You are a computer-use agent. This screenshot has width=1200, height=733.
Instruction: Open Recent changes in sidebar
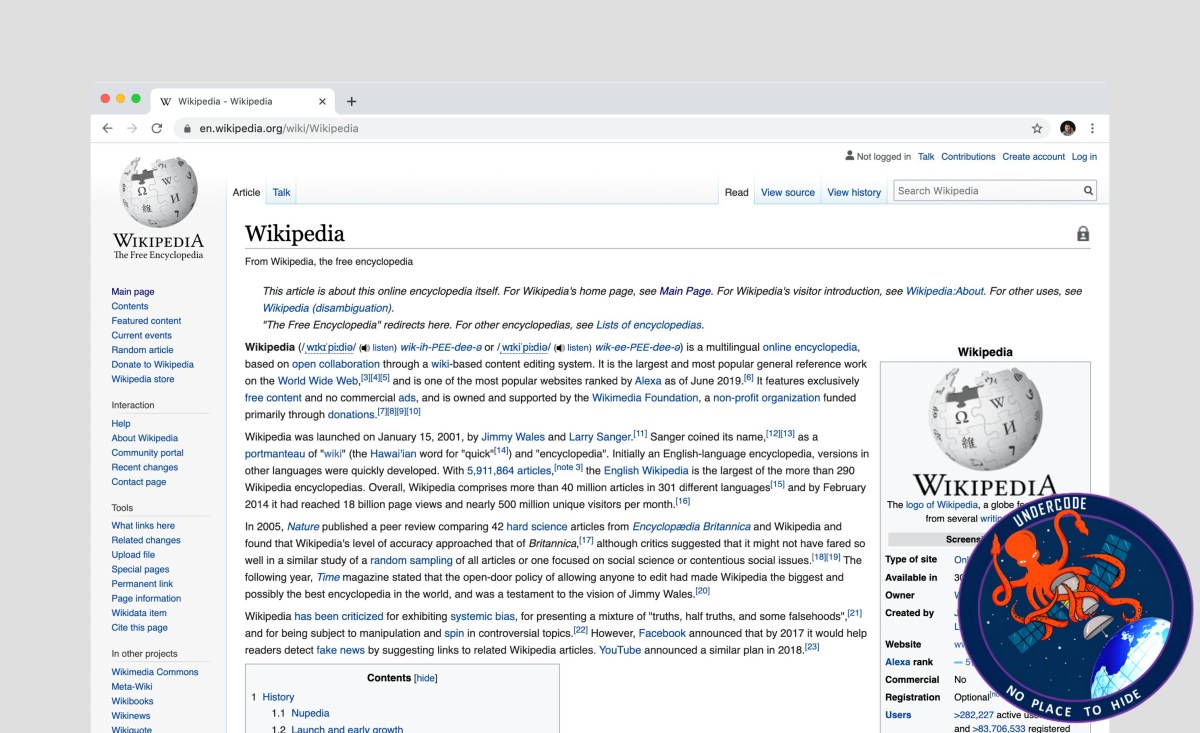pos(144,467)
